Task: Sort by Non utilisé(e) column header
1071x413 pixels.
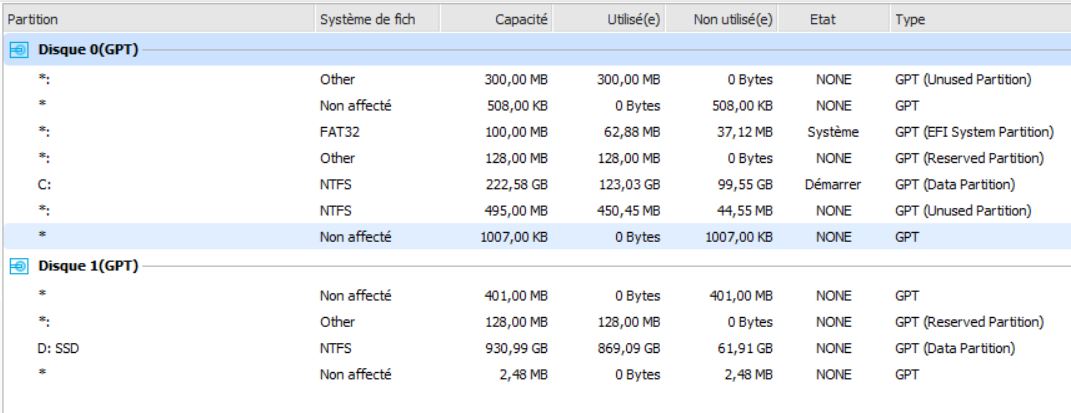Action: pos(738,18)
